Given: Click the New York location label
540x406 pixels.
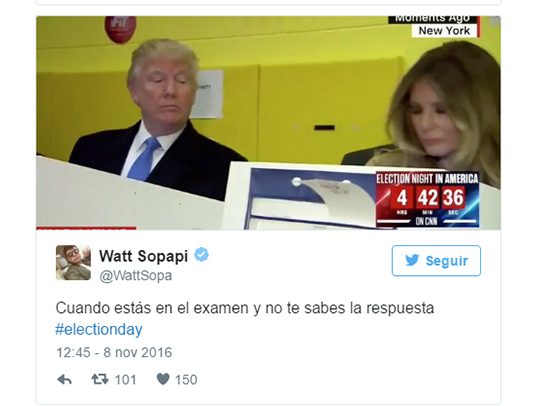Looking at the screenshot, I should tap(444, 31).
